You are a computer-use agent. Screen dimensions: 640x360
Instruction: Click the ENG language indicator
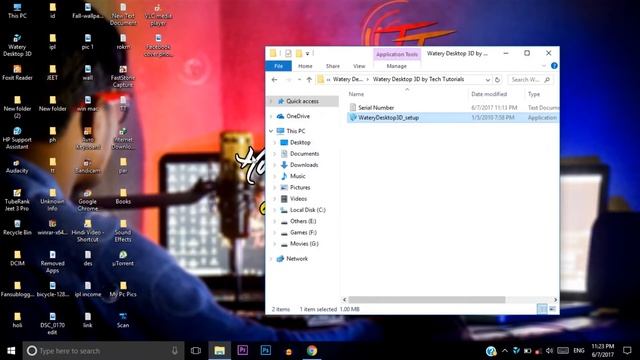click(579, 351)
